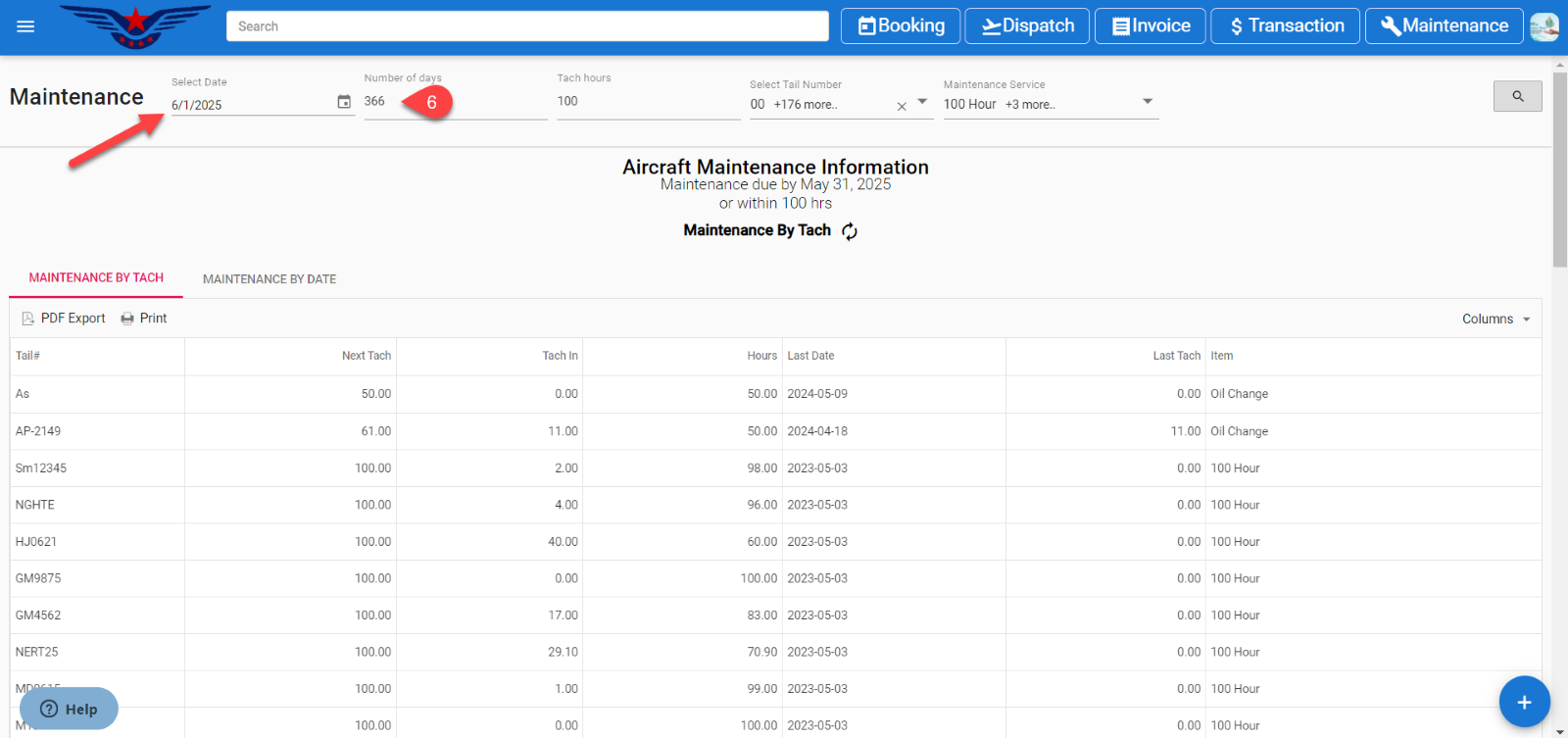The width and height of the screenshot is (1568, 738).
Task: Switch to Maintenance By Date tab
Action: coord(269,279)
